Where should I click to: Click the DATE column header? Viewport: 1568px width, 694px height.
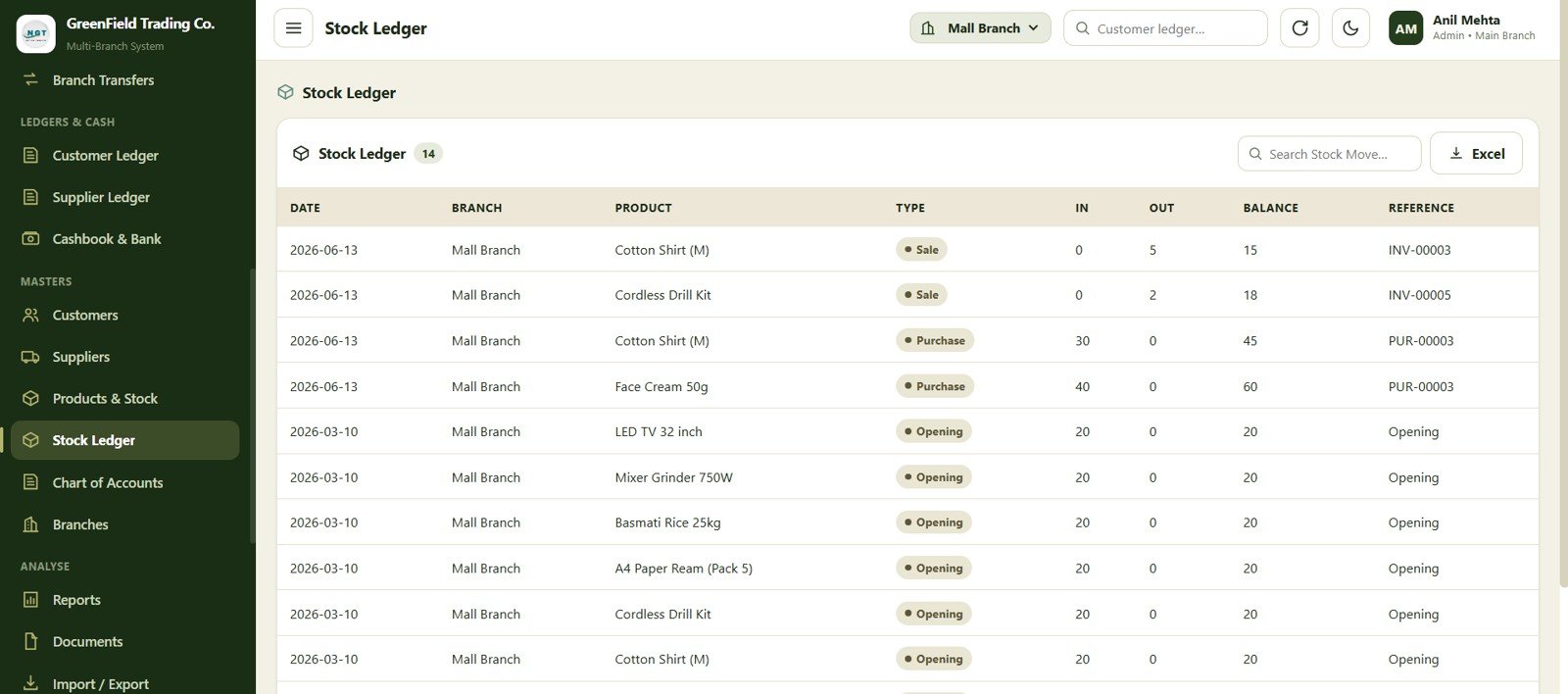click(305, 208)
